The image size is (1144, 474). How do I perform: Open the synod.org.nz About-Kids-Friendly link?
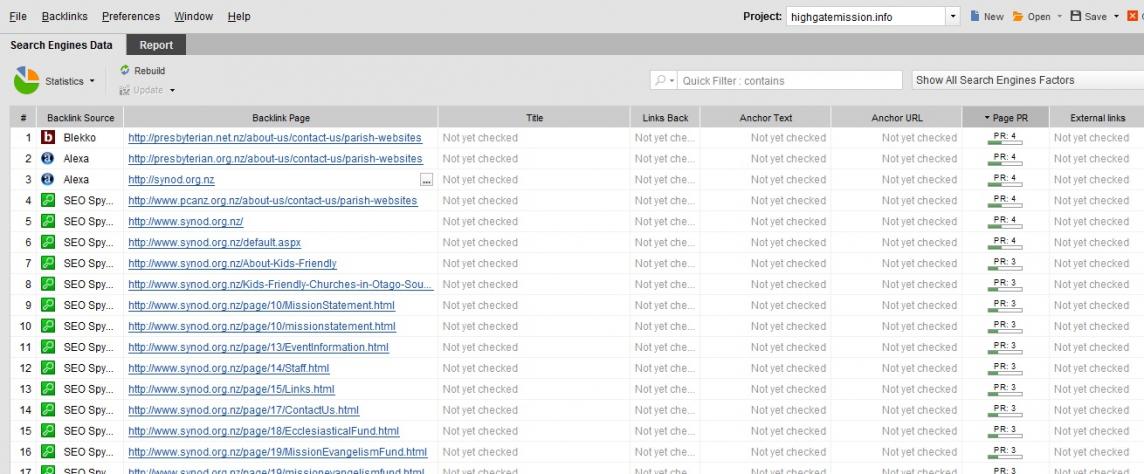point(232,264)
